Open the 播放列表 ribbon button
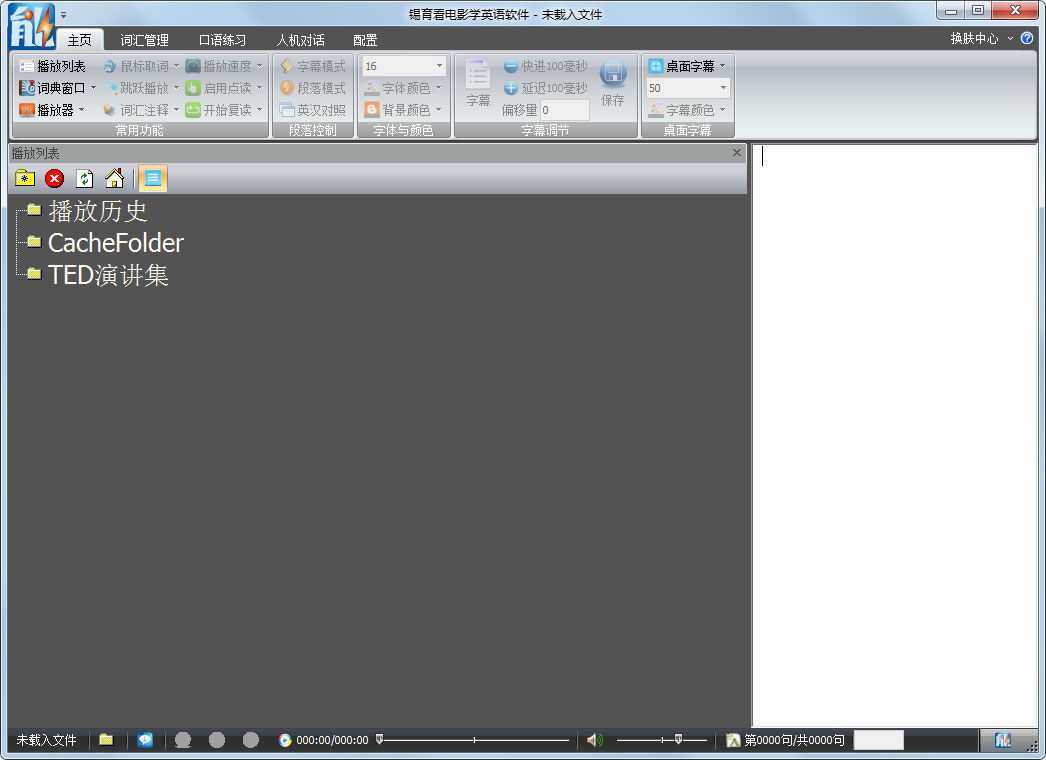The width and height of the screenshot is (1046, 760). (x=52, y=66)
